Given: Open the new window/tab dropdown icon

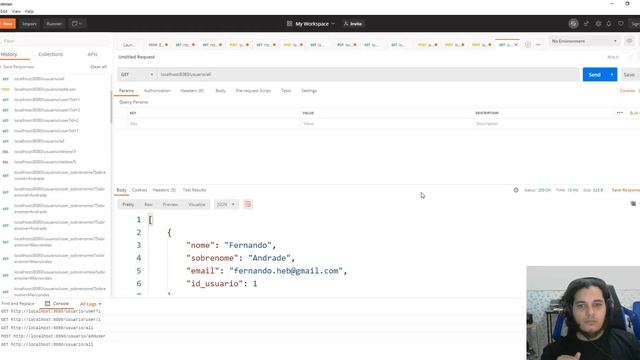Looking at the screenshot, I should 77,24.
